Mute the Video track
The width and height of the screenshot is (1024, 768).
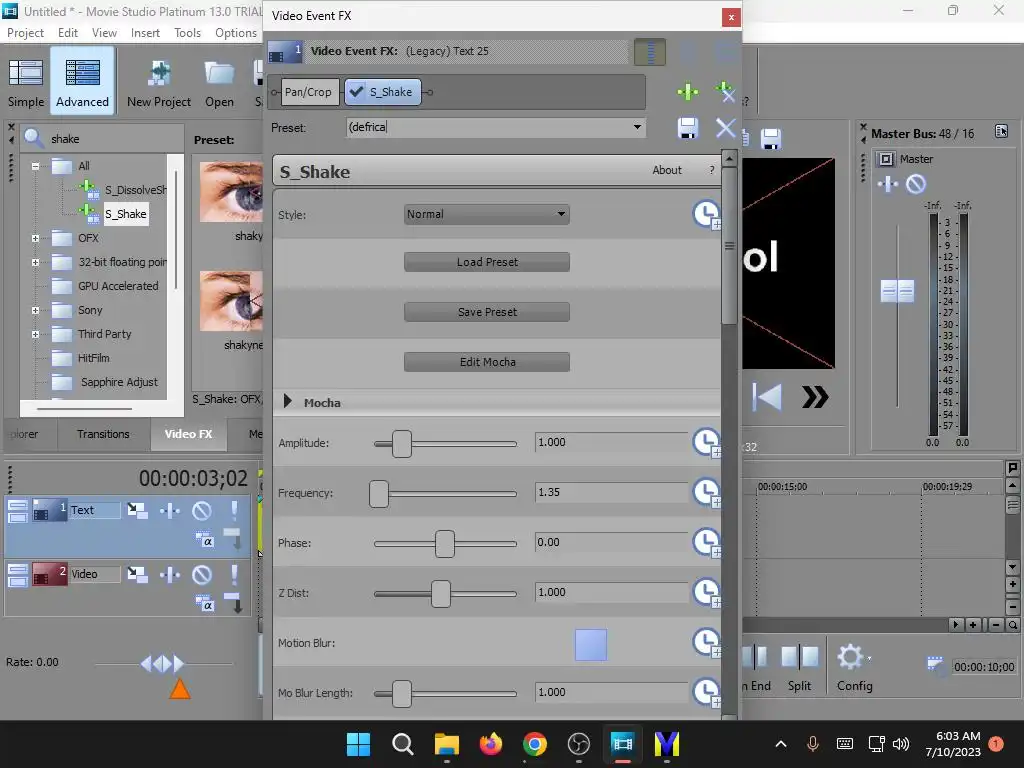pos(202,574)
